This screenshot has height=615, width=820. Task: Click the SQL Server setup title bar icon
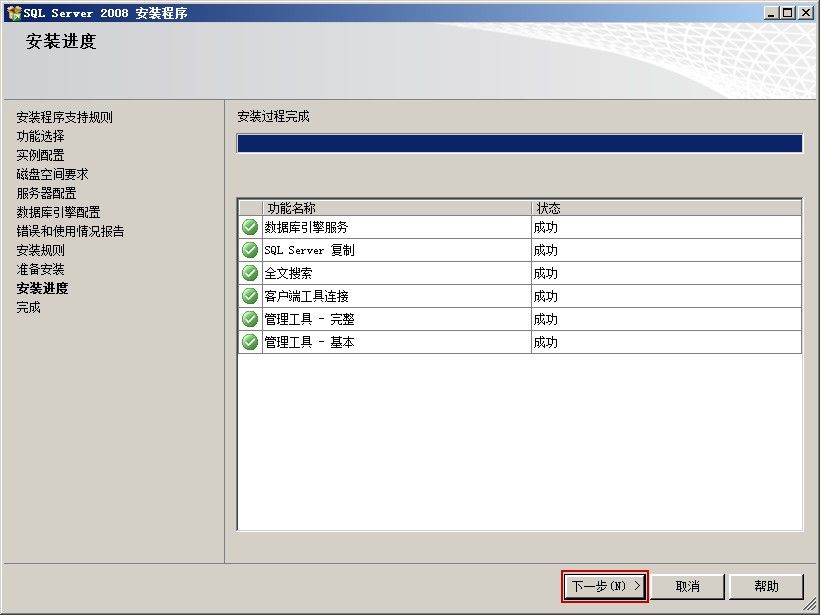pyautogui.click(x=14, y=13)
